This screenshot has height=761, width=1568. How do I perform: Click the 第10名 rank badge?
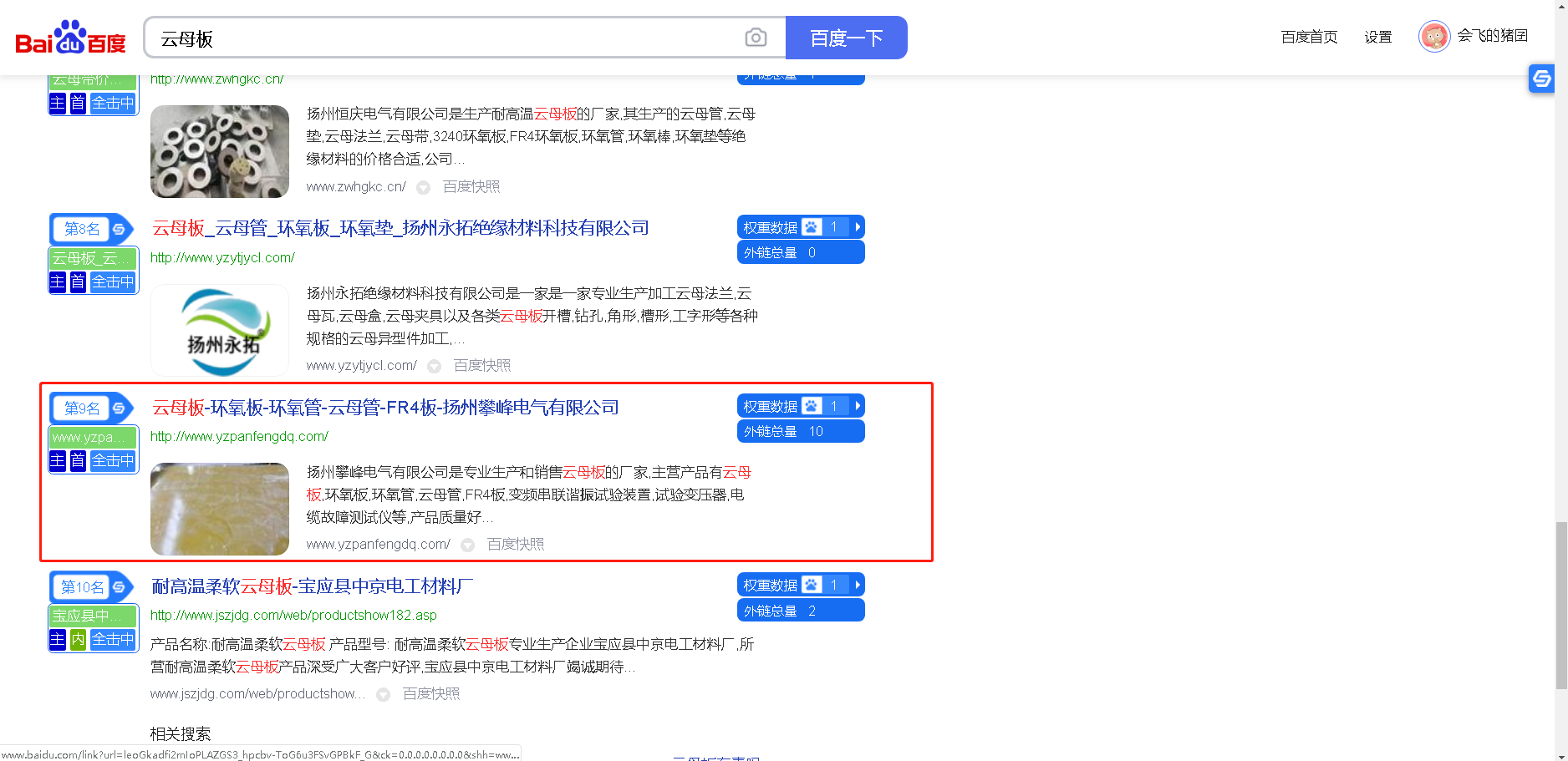pos(81,586)
